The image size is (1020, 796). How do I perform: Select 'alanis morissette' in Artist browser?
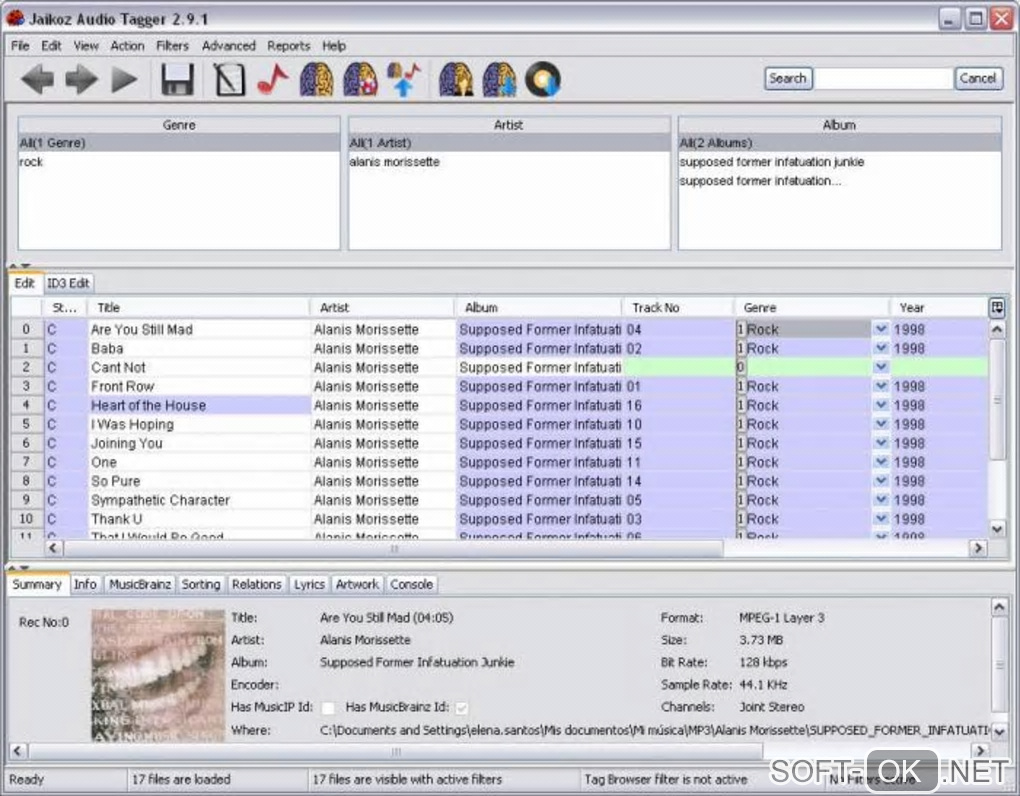(x=509, y=162)
